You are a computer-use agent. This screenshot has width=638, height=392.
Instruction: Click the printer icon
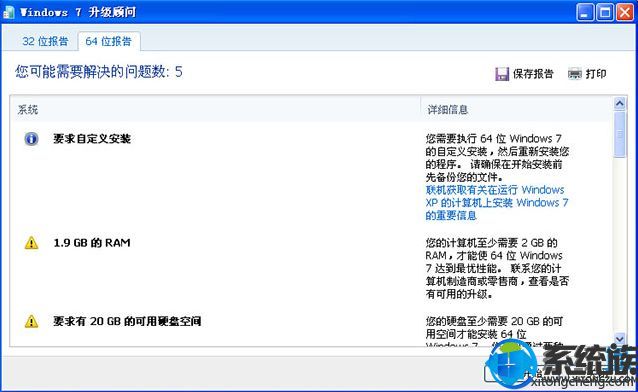(575, 74)
